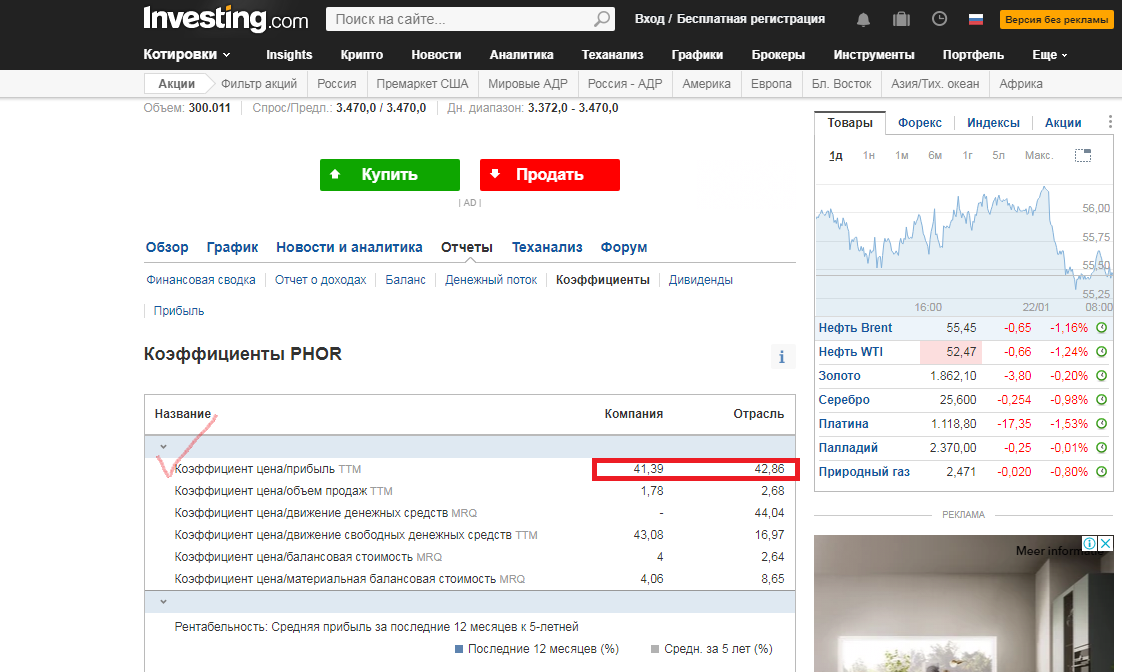Open the Отчет о доходах link
Screen dimensions: 1122x672
point(321,280)
